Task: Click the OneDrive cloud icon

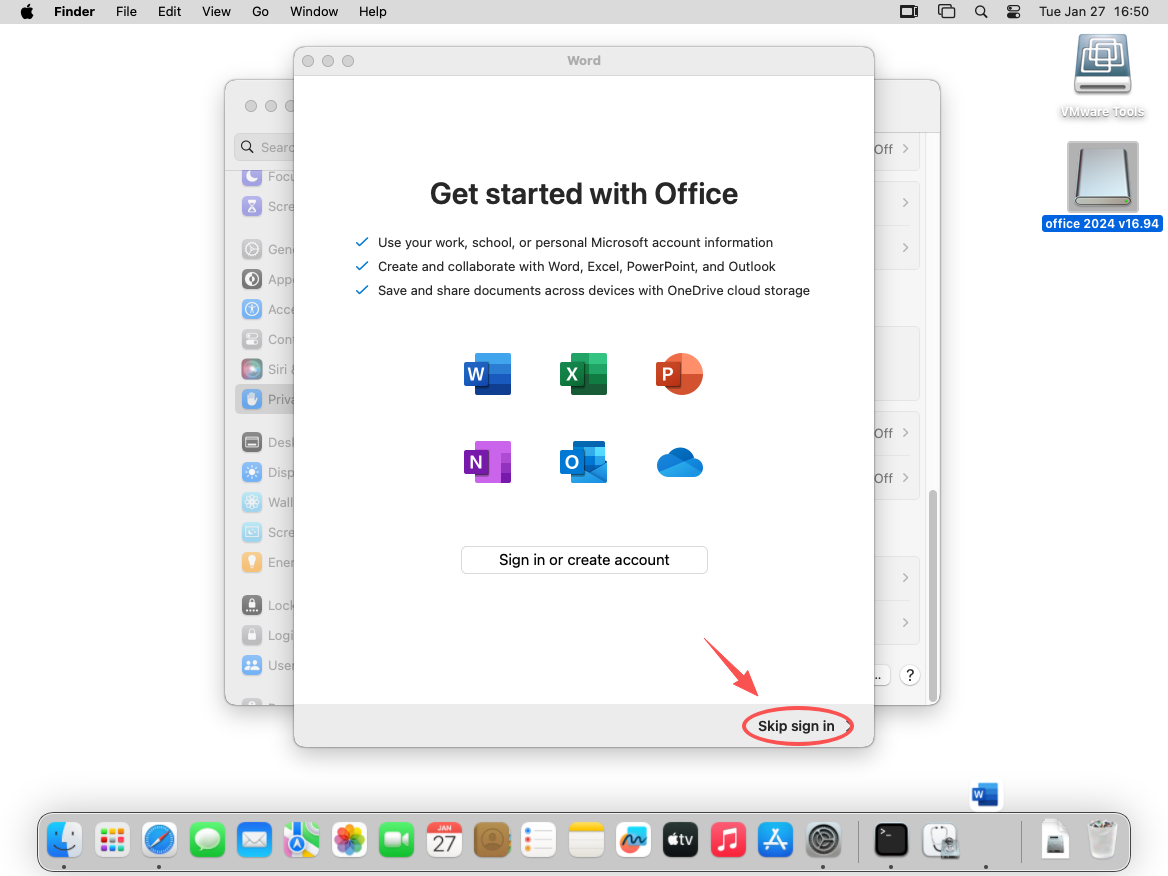Action: 679,463
